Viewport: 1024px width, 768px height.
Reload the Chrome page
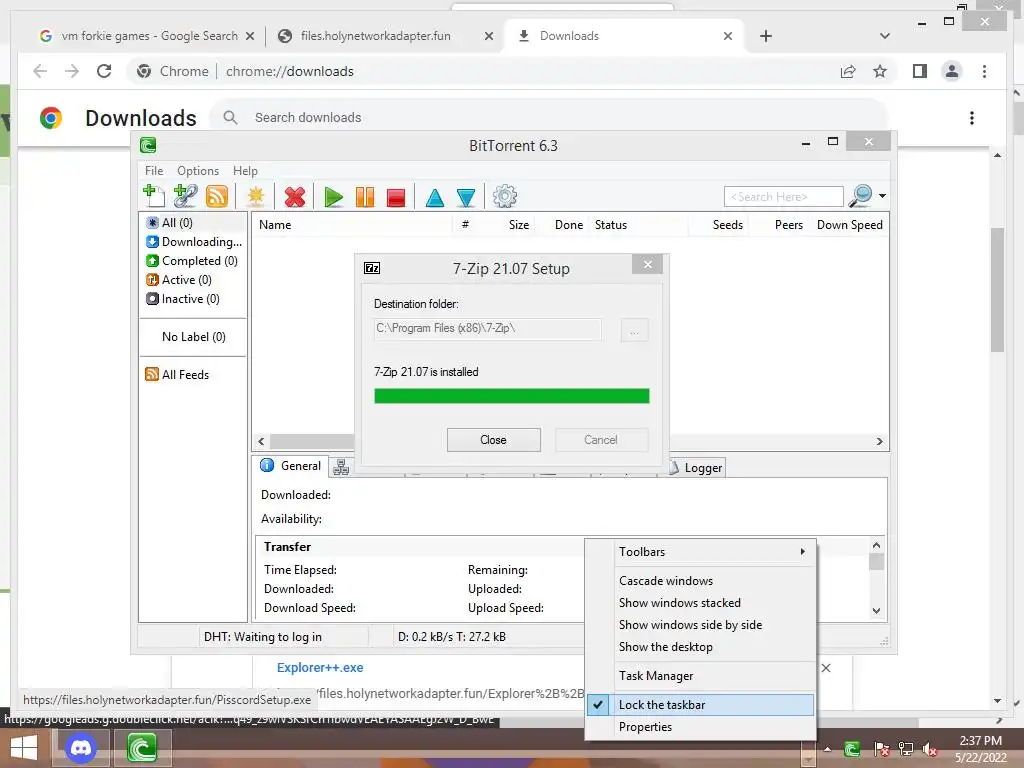[104, 71]
